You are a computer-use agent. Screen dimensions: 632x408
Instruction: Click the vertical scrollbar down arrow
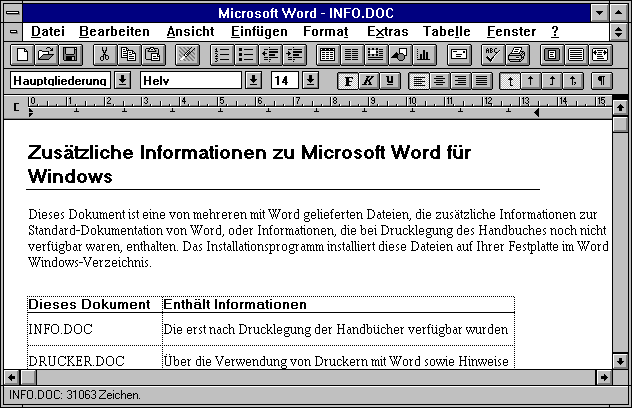click(620, 361)
